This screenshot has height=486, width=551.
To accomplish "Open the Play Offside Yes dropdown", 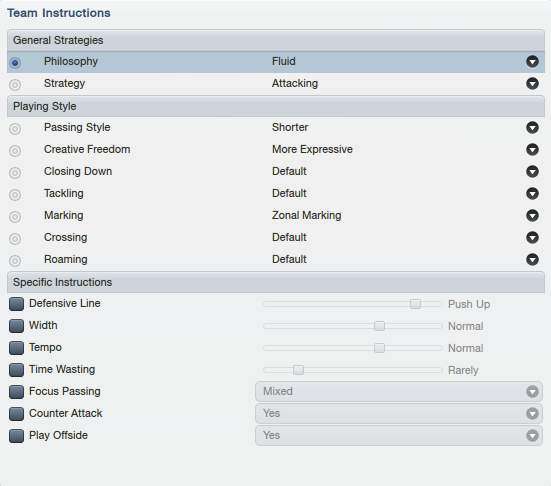I will [x=399, y=435].
